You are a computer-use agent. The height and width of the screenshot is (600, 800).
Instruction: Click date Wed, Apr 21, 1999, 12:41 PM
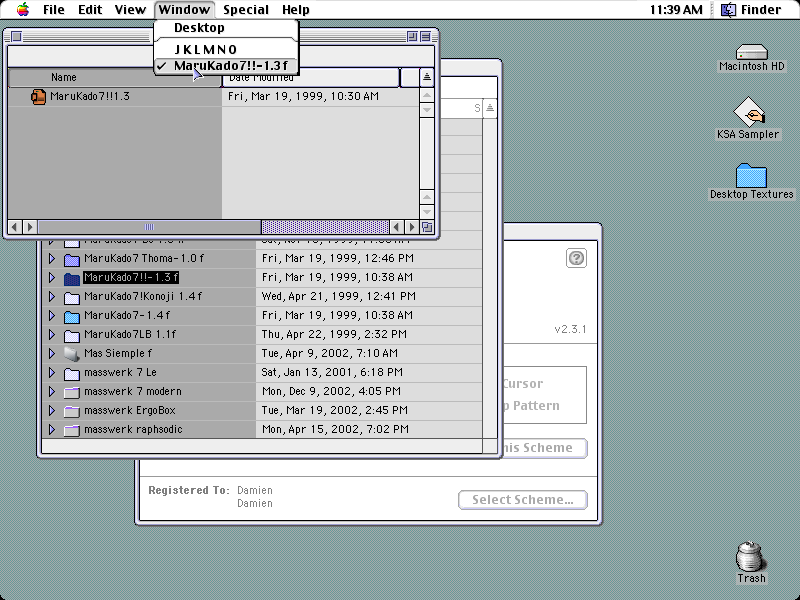(338, 296)
